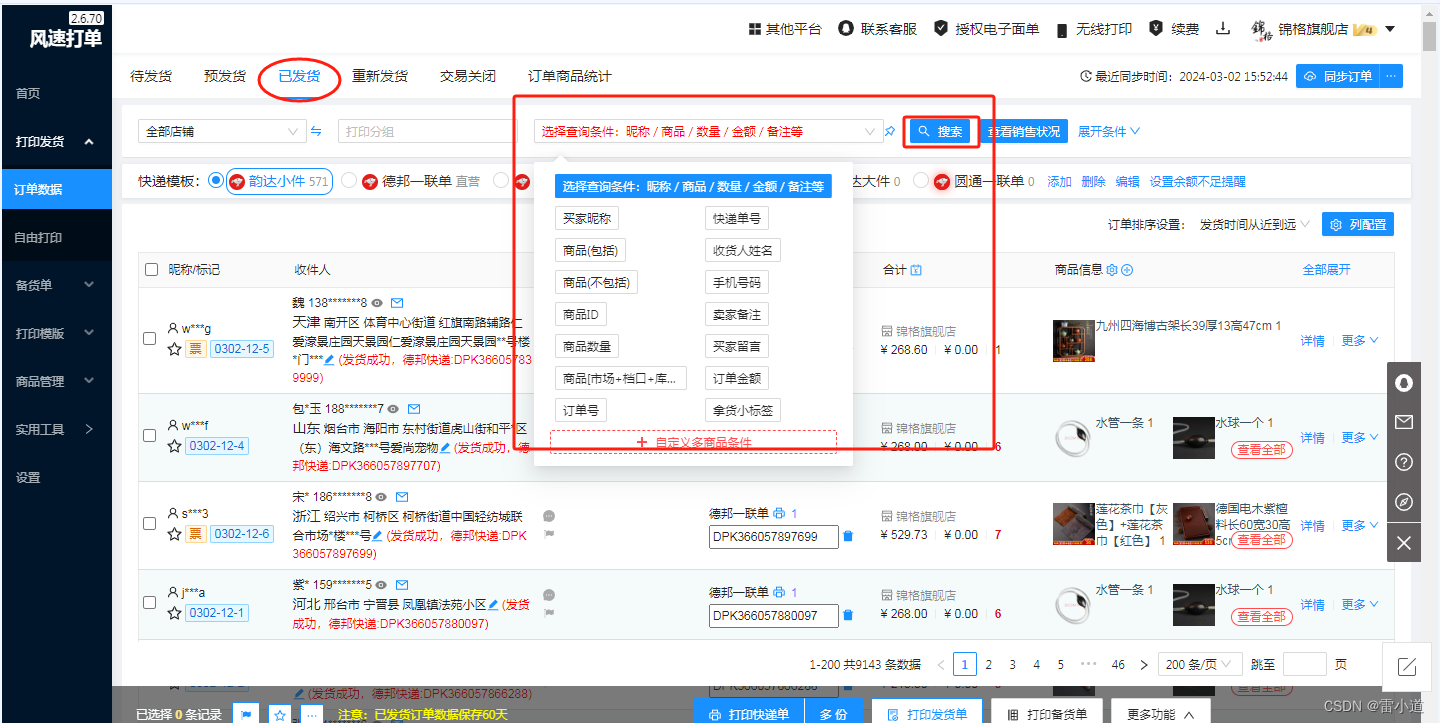Click the swap icon beside 全部店铺 dropdown
The height and width of the screenshot is (723, 1440).
[x=316, y=131]
